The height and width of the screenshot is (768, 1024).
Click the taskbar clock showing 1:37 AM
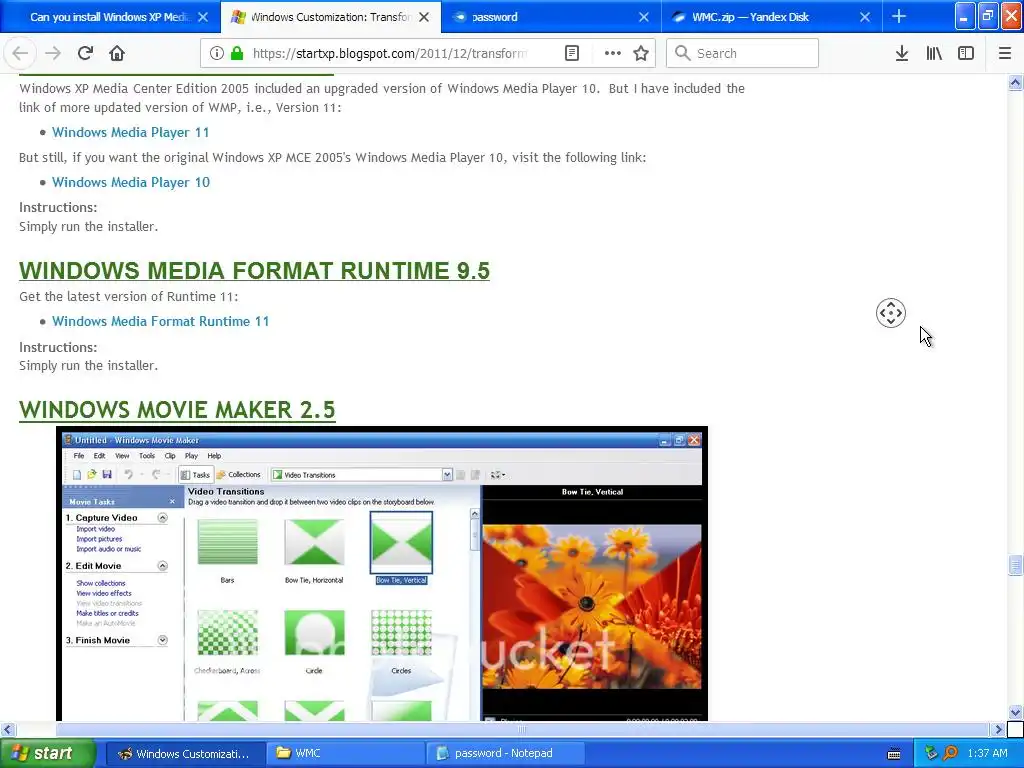click(x=987, y=754)
